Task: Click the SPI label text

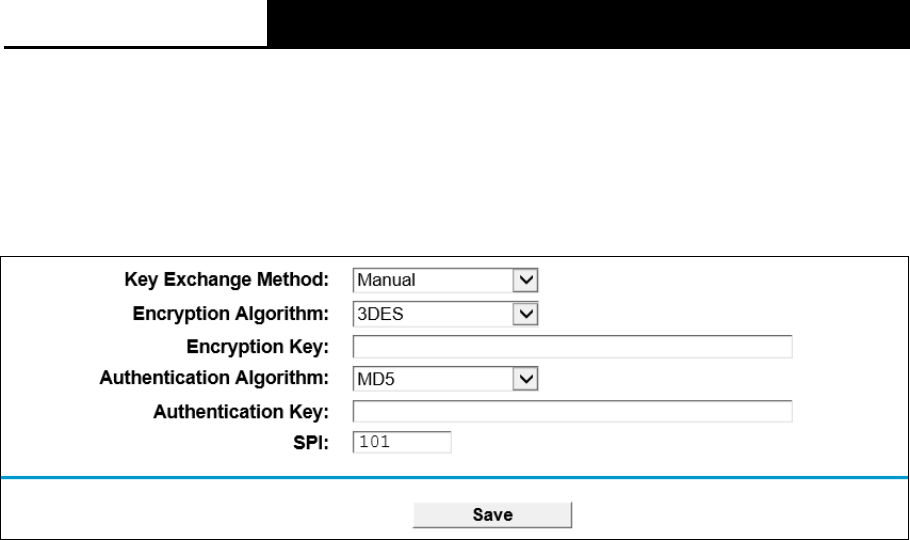Action: tap(310, 443)
